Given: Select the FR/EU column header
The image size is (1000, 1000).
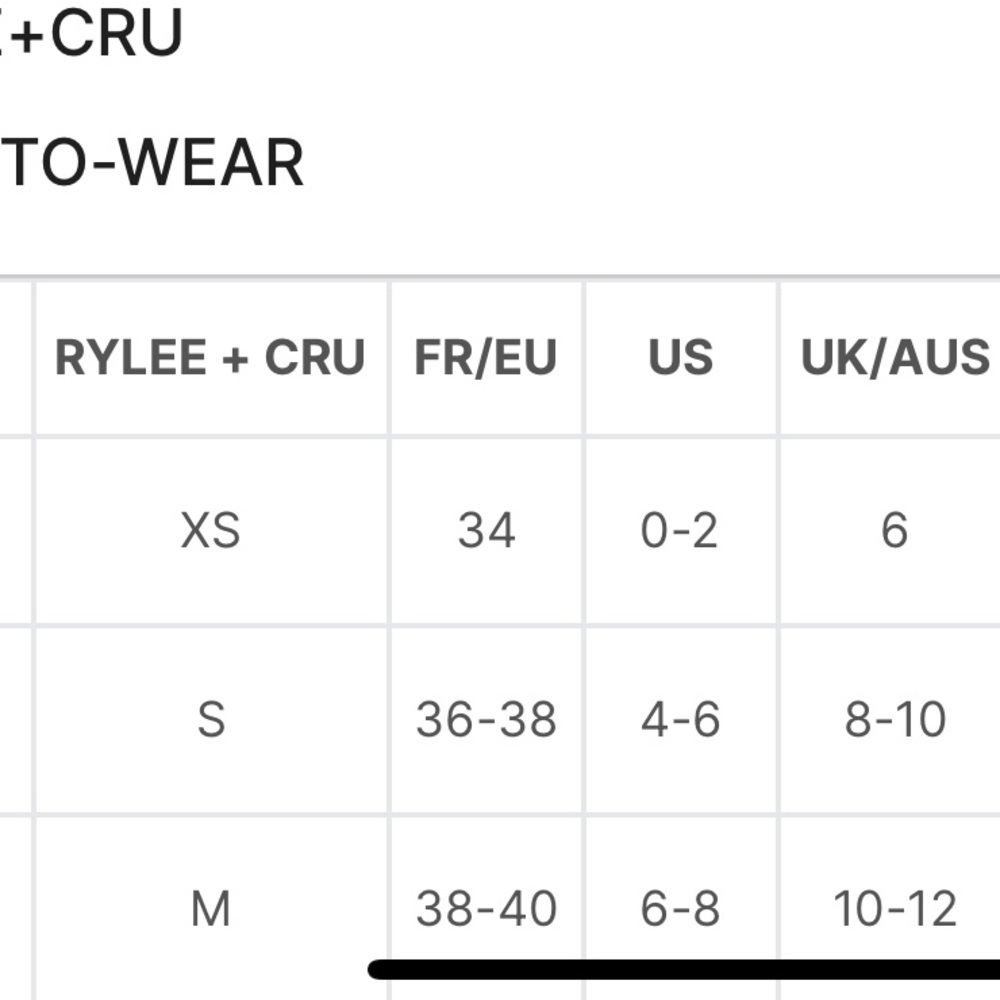Looking at the screenshot, I should pyautogui.click(x=486, y=358).
